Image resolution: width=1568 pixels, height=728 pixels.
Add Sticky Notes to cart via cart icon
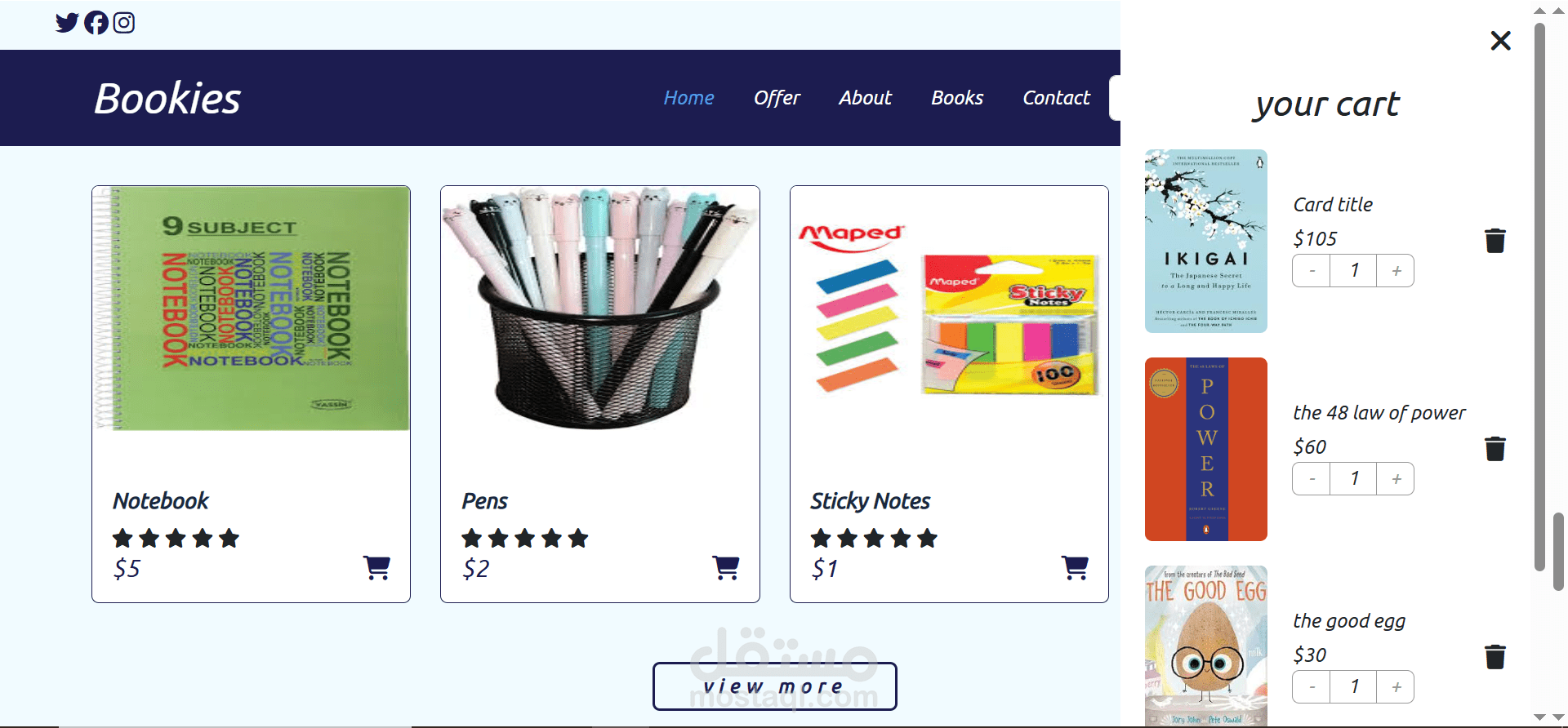click(1075, 567)
